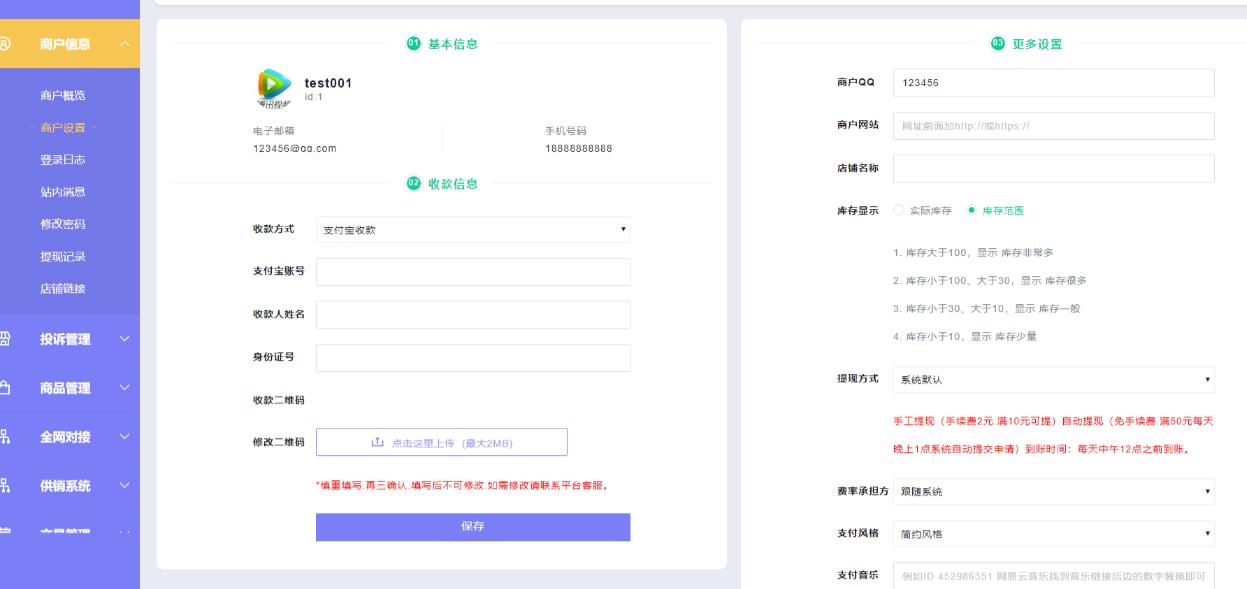
Task: Open 登录日志 in the sidebar
Action: coord(63,160)
